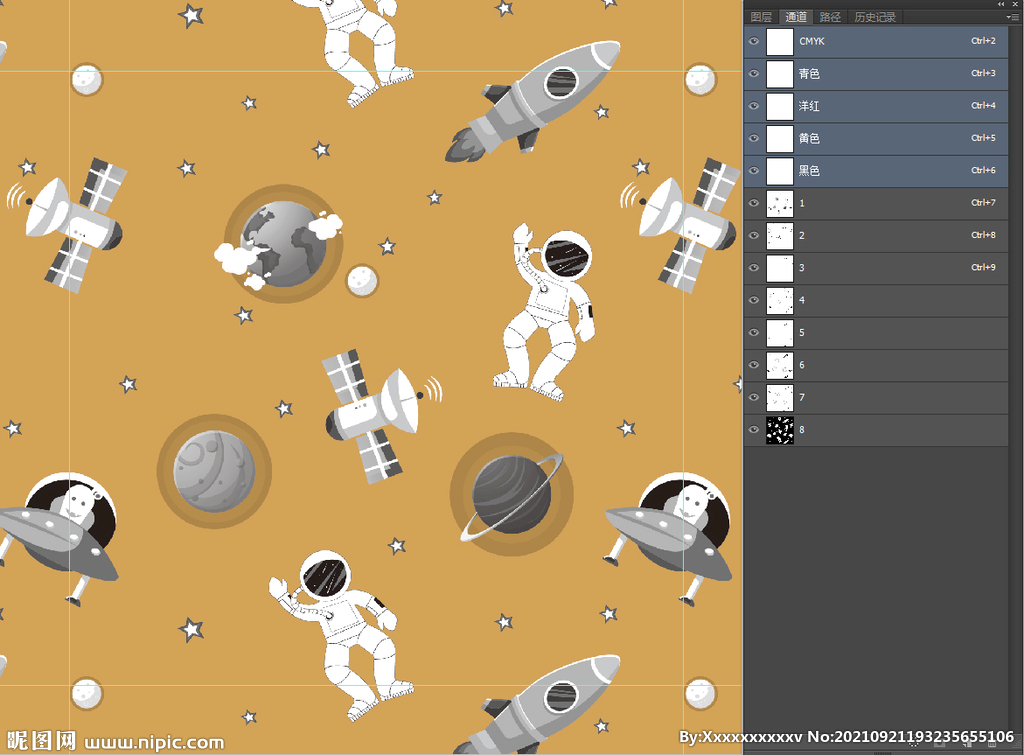Screen dimensions: 1024x755
Task: Toggle the eye icon for channel 5
Action: click(x=754, y=333)
